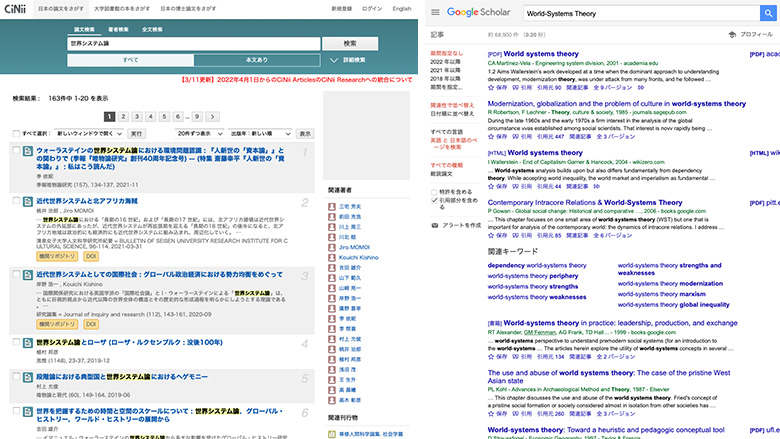Go to CiNii results page 9

tap(197, 117)
